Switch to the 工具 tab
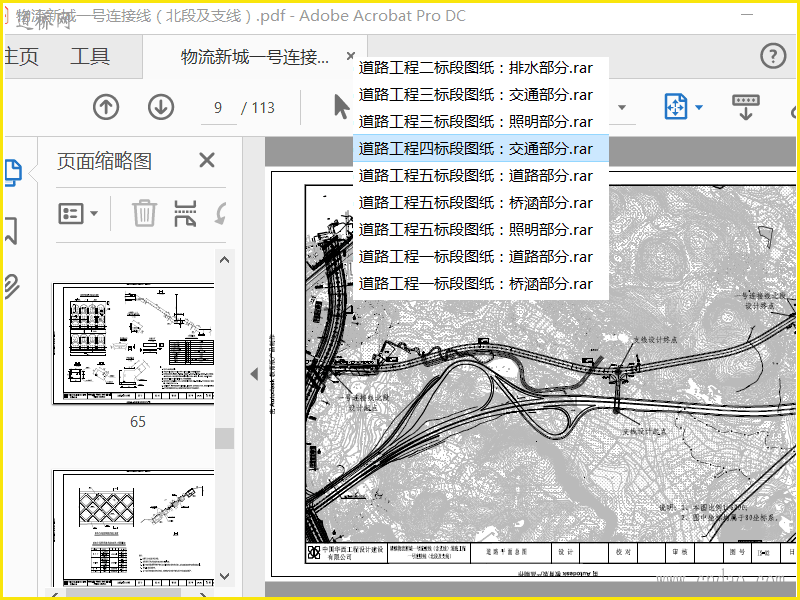The width and height of the screenshot is (800, 600). coord(90,57)
